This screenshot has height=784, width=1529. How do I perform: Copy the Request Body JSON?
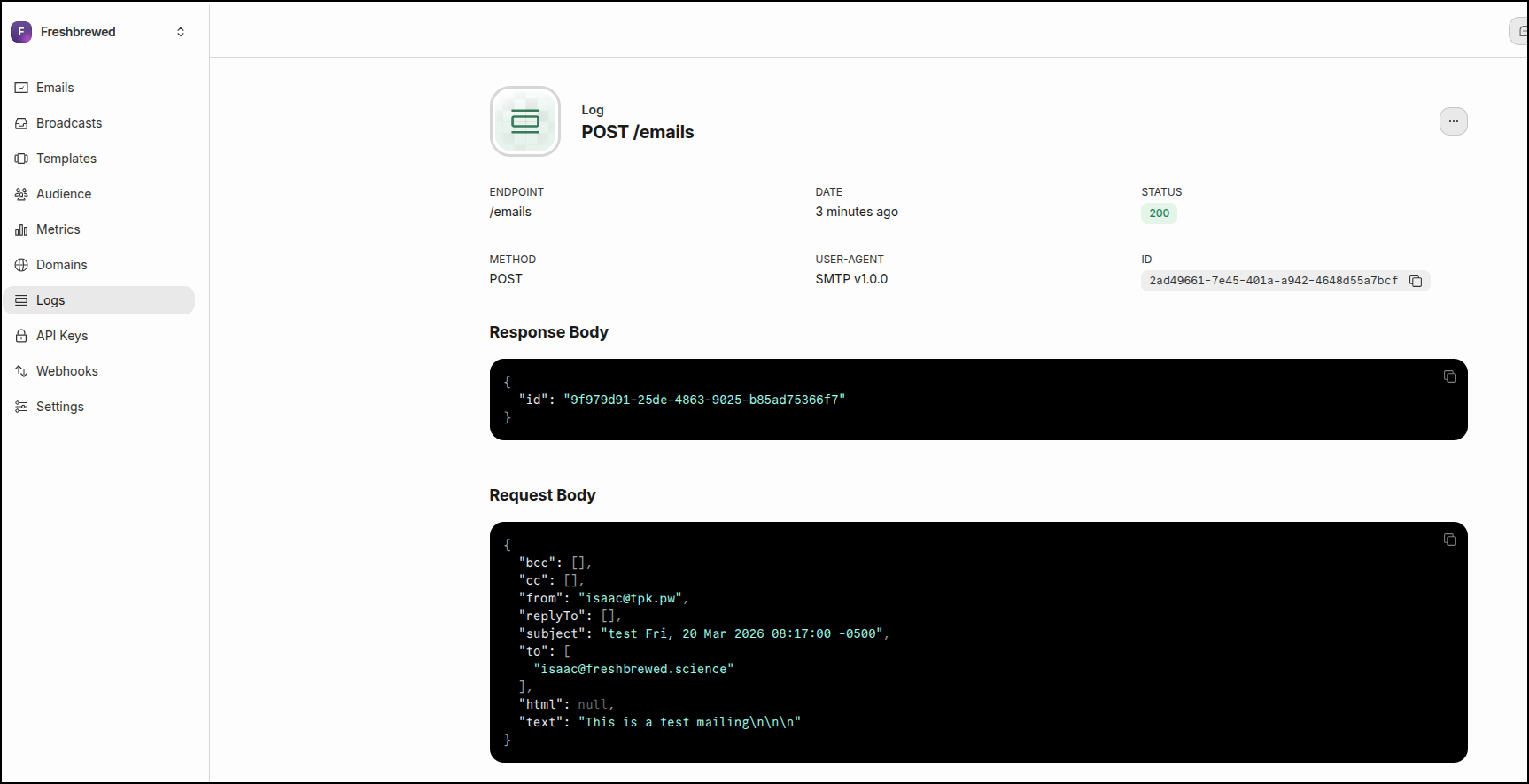pos(1449,539)
